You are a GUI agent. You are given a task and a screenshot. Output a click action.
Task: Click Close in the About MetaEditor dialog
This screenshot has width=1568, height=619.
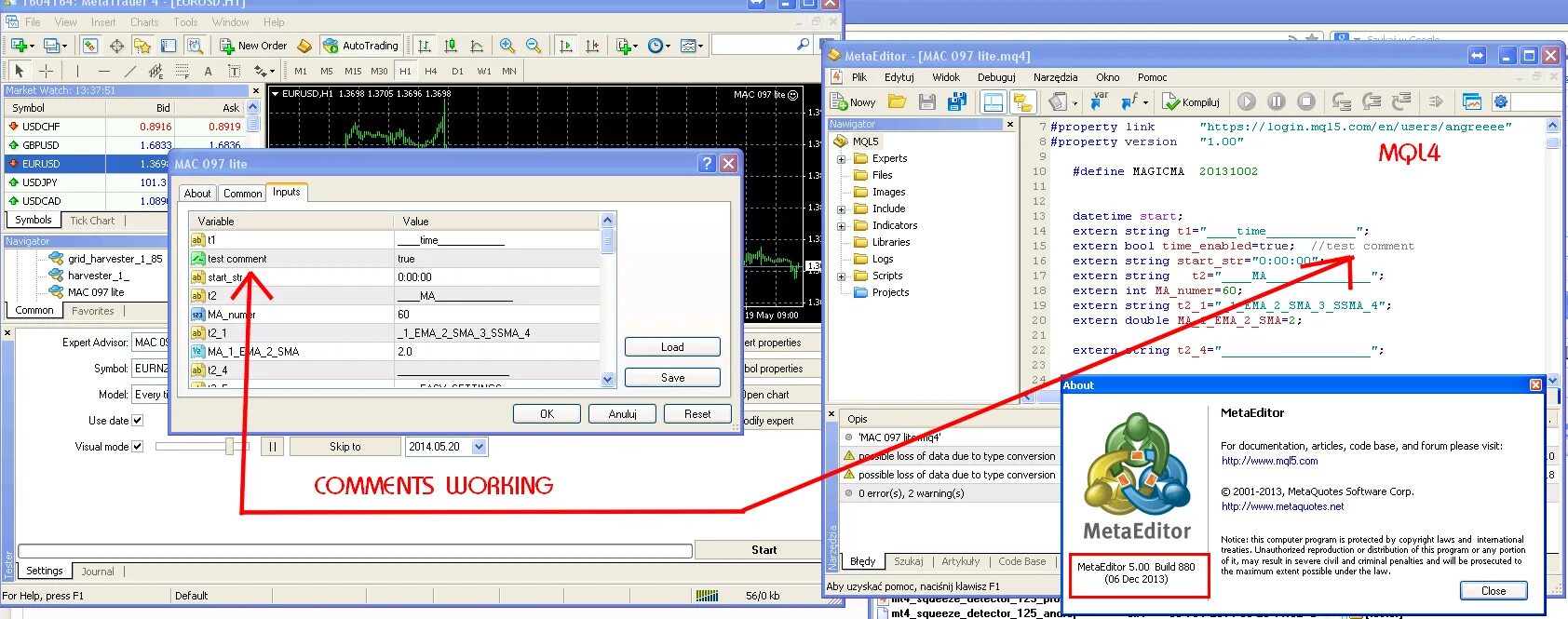click(1494, 591)
